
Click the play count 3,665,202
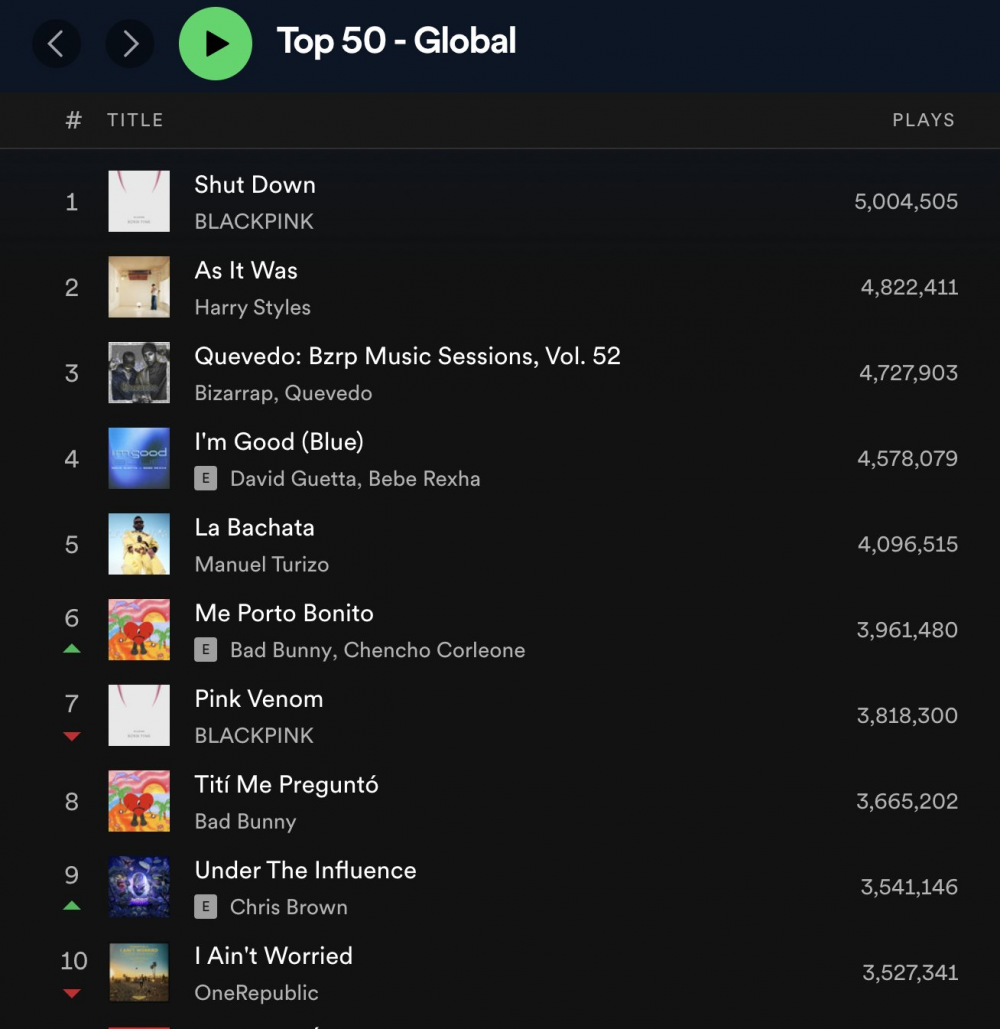[x=907, y=801]
